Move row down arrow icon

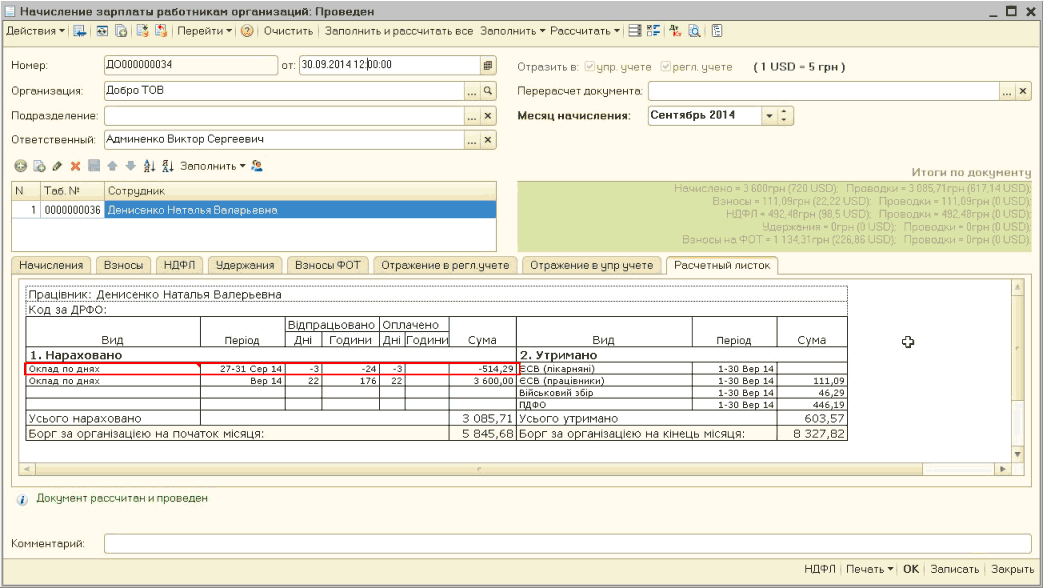(130, 166)
